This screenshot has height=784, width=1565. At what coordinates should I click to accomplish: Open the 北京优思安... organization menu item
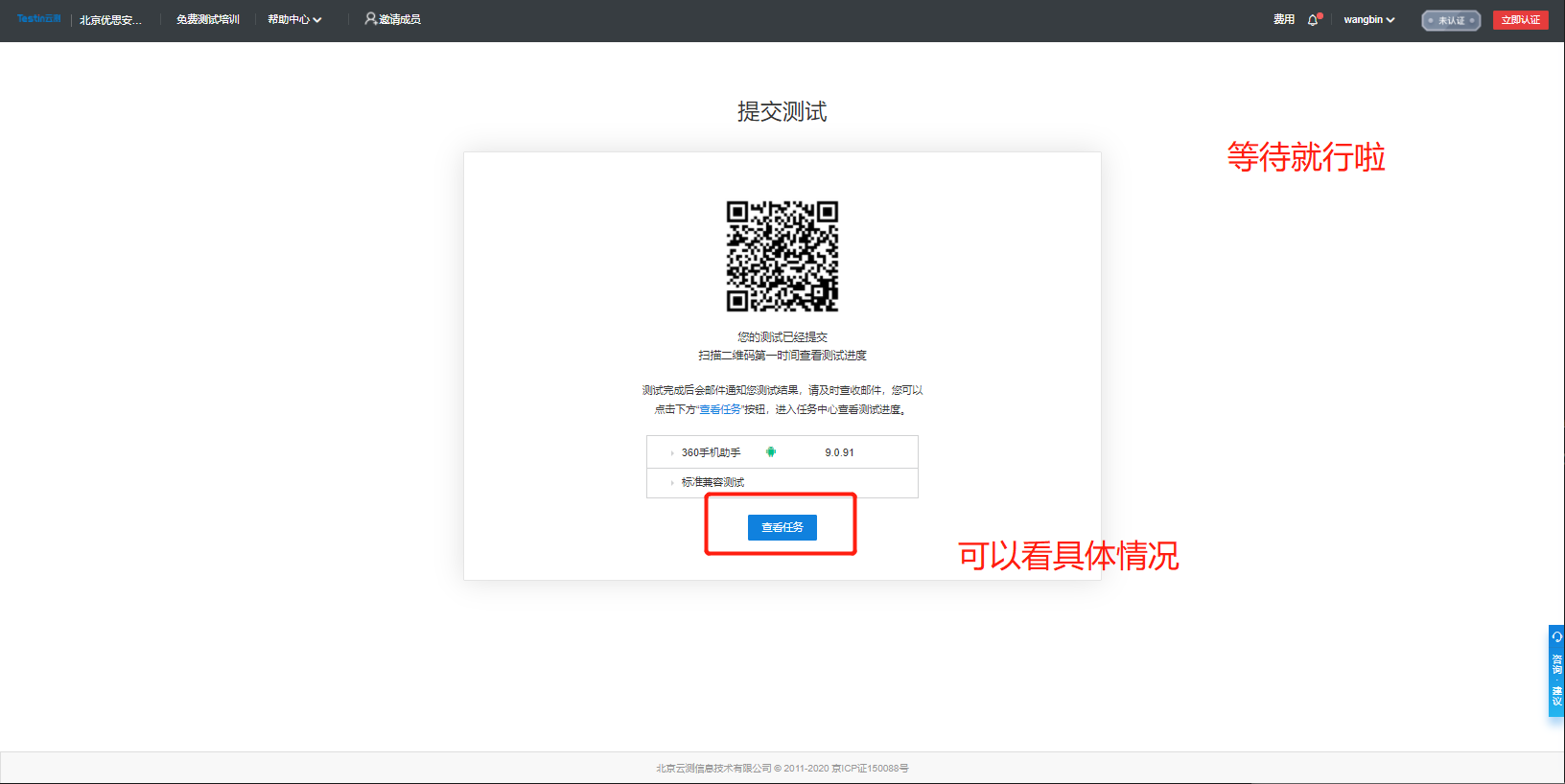pos(110,20)
